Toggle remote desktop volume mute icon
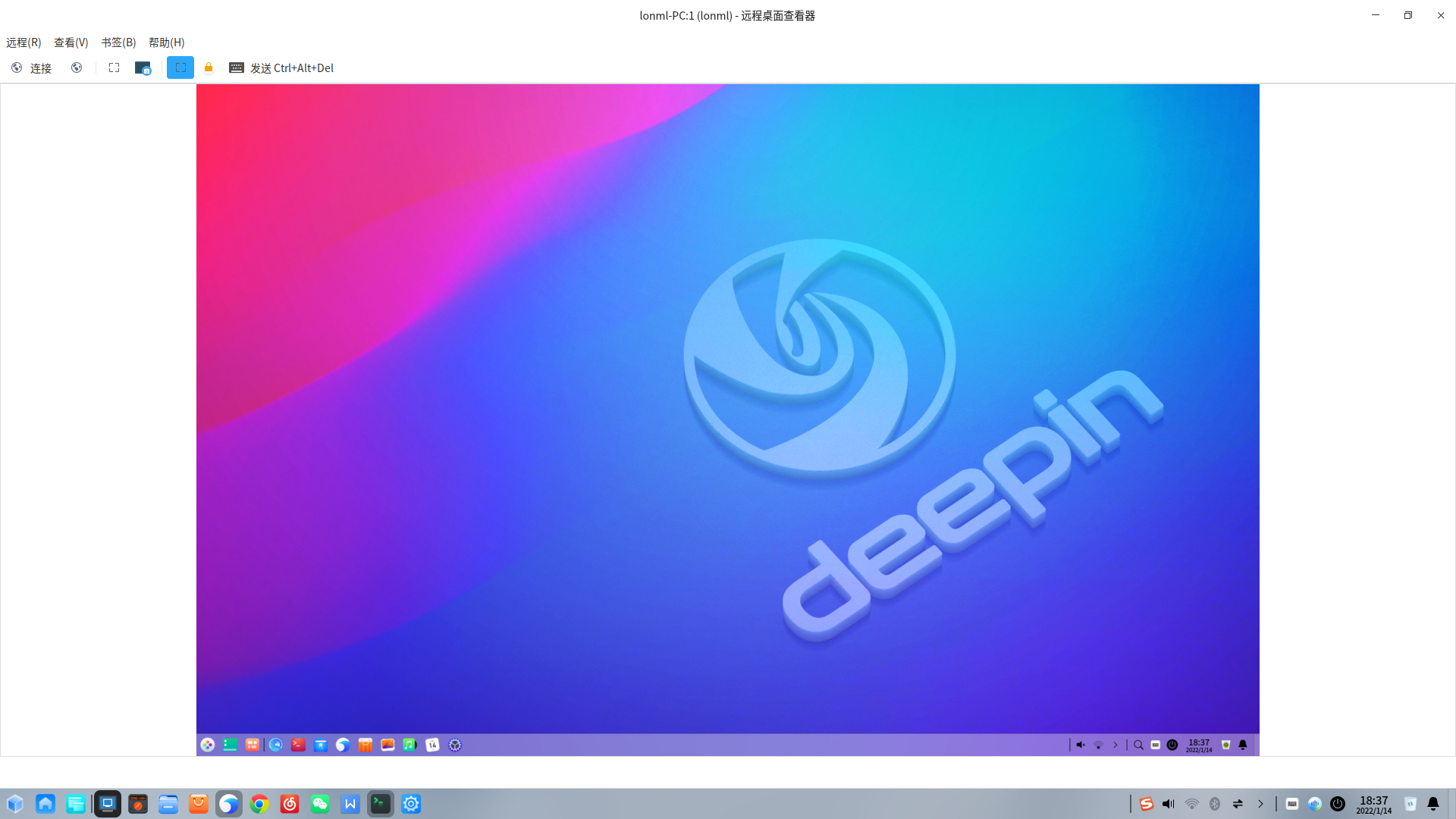This screenshot has height=819, width=1456. (x=1081, y=745)
